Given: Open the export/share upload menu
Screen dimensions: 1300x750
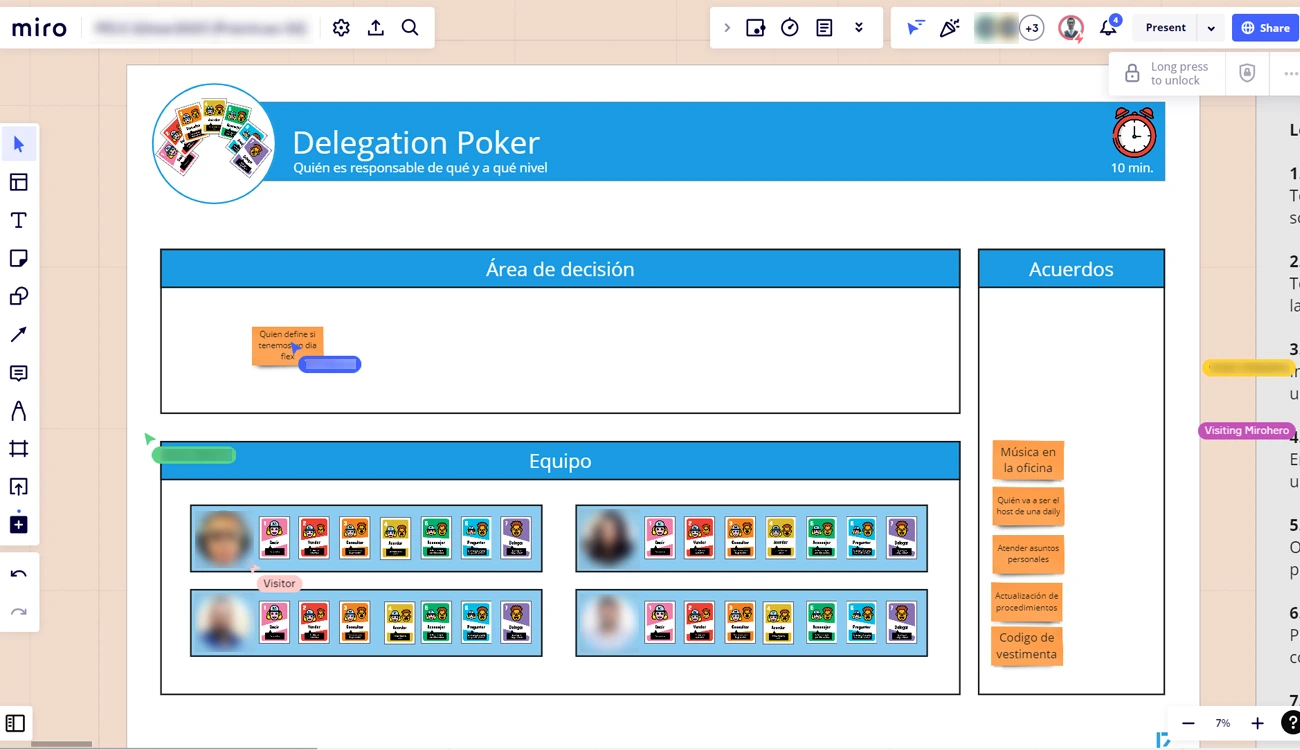Looking at the screenshot, I should 375,27.
